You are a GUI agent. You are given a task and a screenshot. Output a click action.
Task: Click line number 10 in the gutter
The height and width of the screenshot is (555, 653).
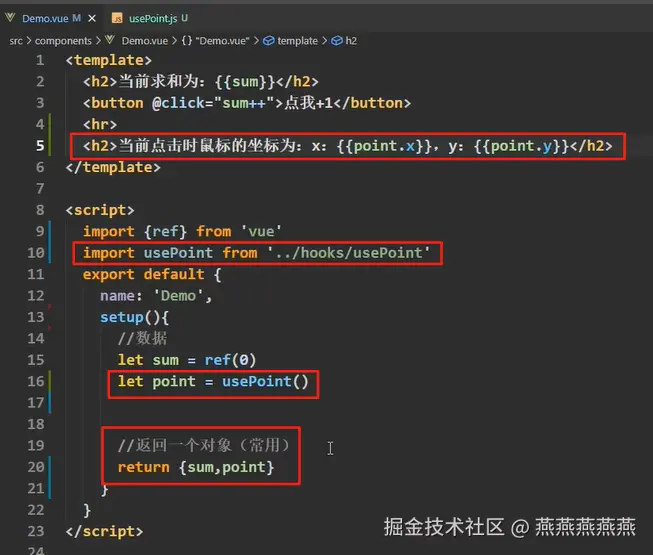tap(36, 253)
